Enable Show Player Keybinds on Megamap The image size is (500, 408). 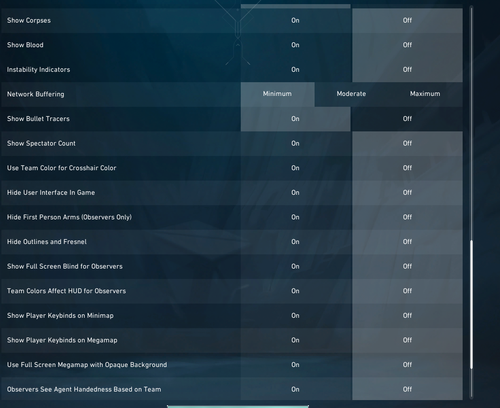pos(295,340)
